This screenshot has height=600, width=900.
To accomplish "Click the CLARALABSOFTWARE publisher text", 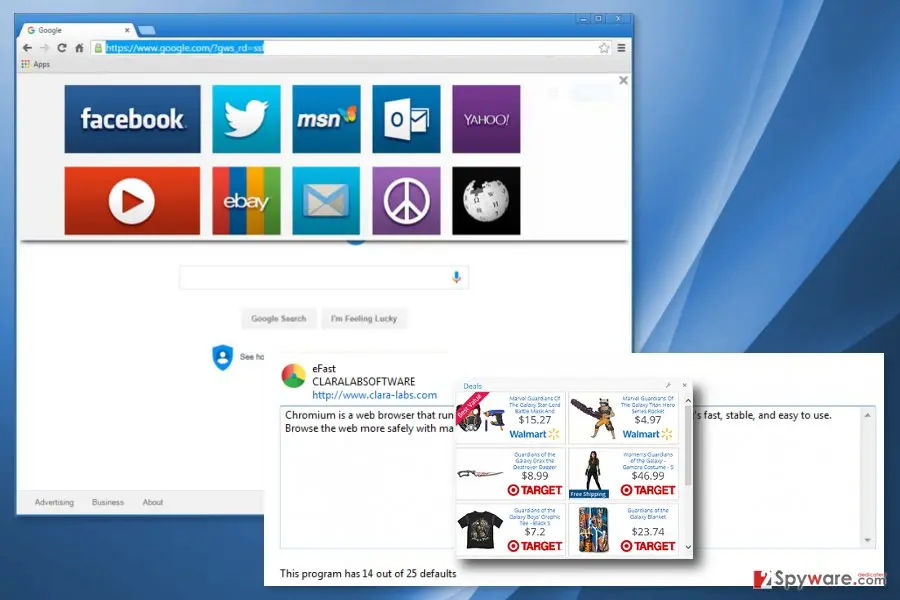I will 363,382.
